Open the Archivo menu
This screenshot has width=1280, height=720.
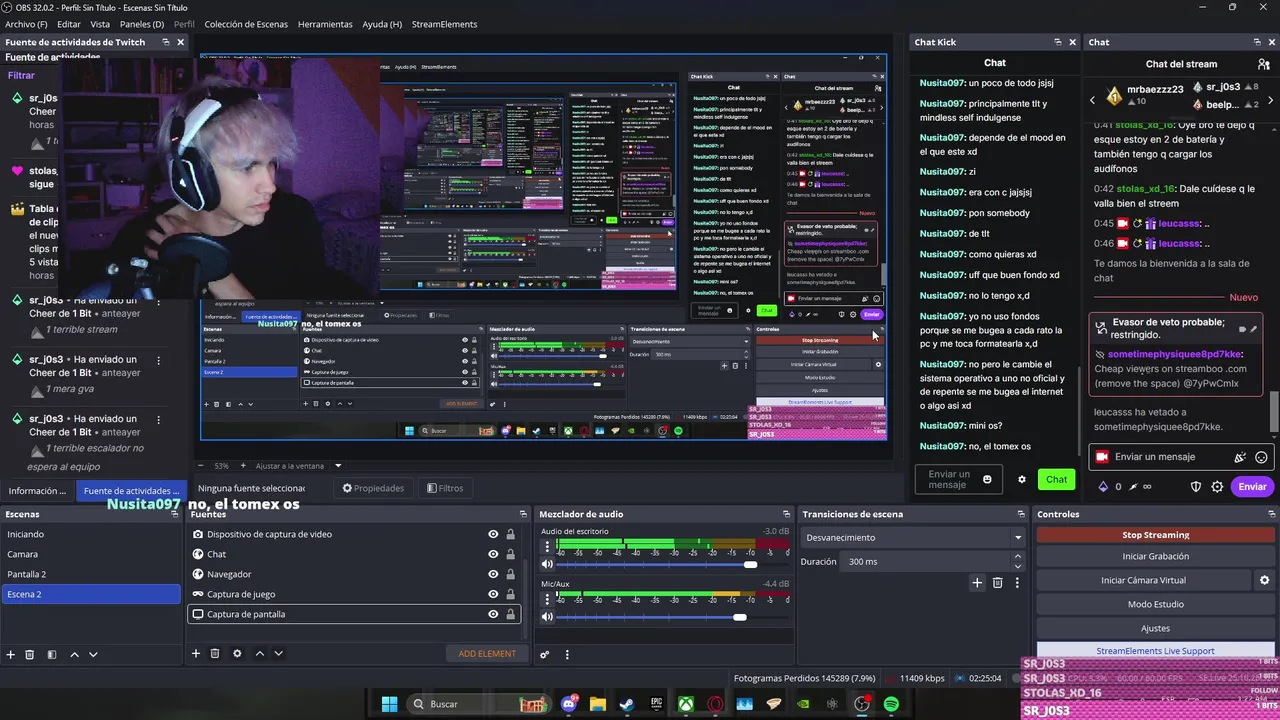26,23
